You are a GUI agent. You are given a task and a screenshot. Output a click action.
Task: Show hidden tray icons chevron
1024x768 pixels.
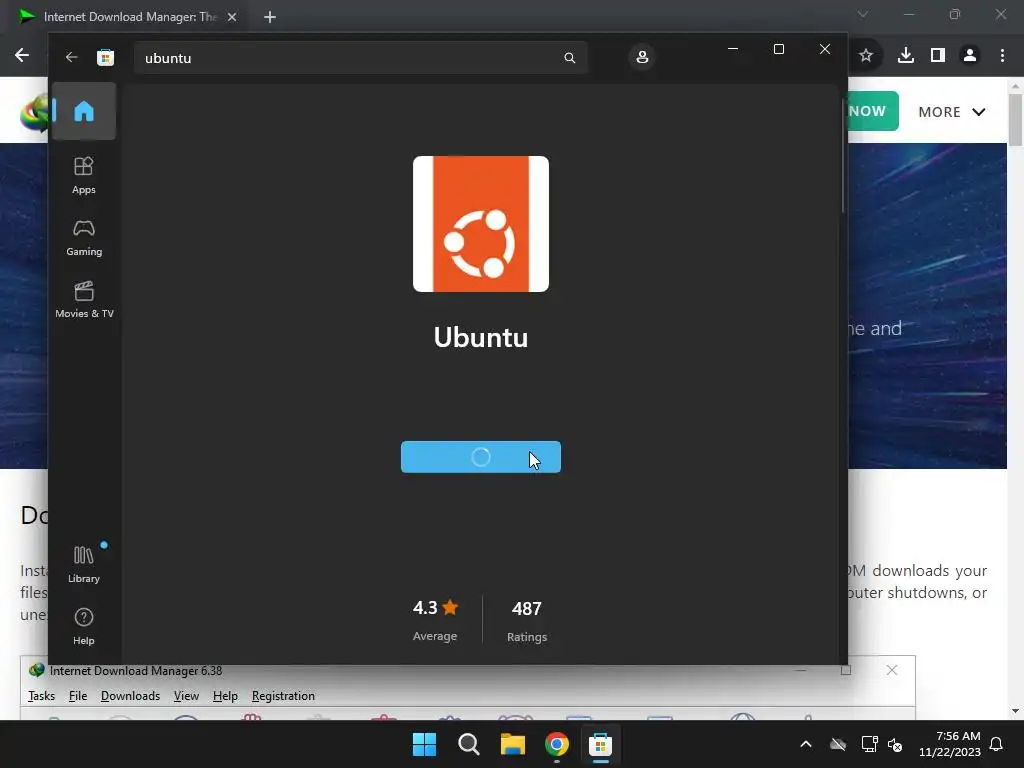pos(806,744)
